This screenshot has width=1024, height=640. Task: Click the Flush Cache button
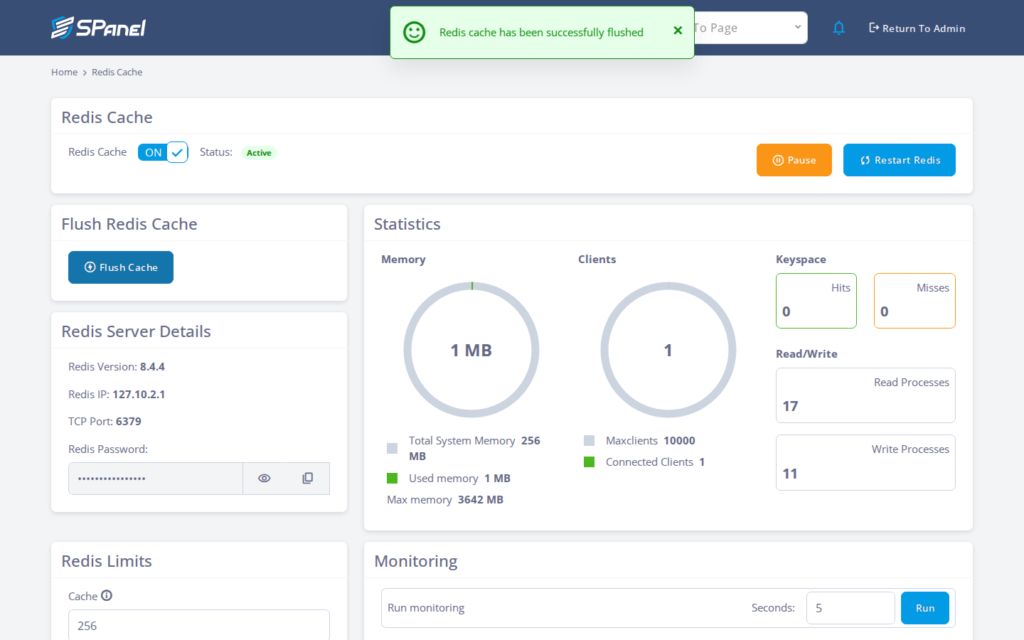121,267
